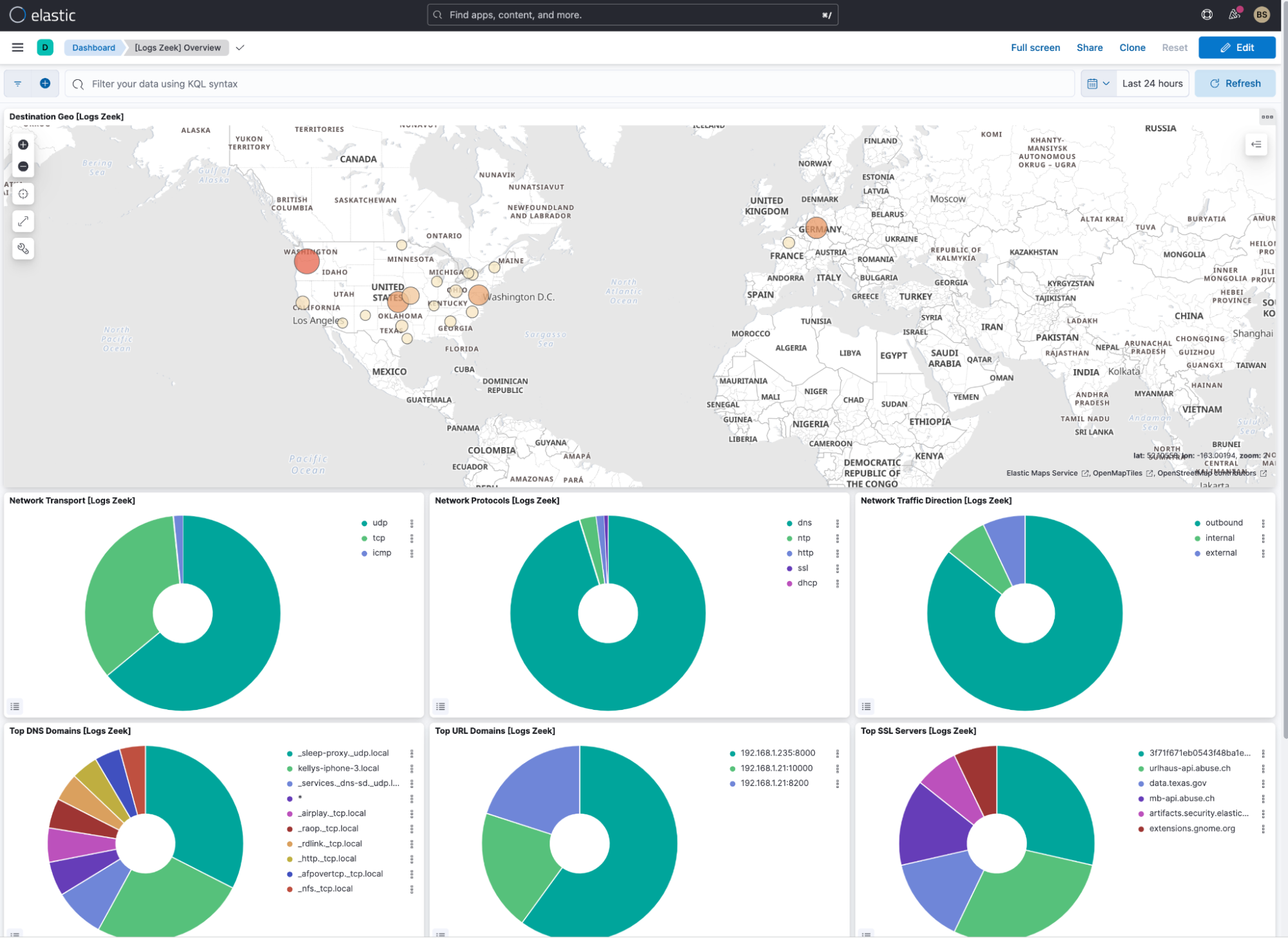
Task: Focus the KQL filter query field
Action: (x=570, y=84)
